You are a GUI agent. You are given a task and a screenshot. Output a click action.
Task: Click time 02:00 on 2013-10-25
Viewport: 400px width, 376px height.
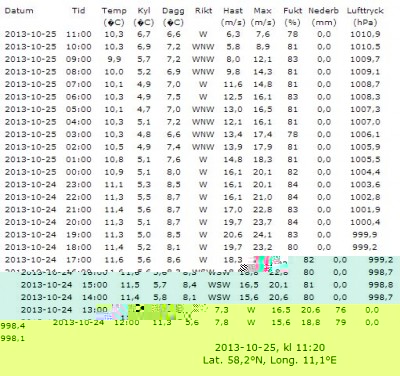79,147
